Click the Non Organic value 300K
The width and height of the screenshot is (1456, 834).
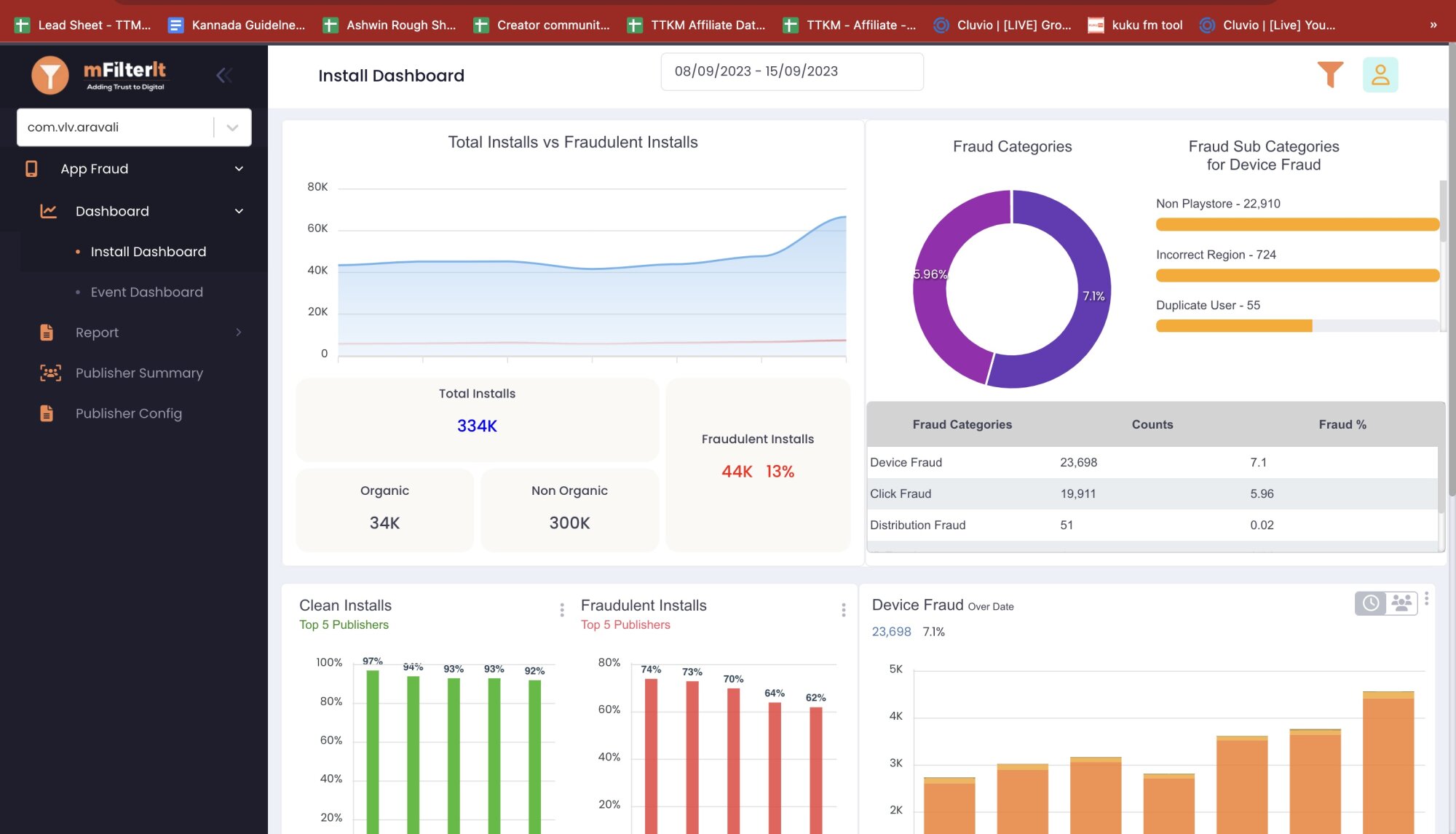point(569,523)
